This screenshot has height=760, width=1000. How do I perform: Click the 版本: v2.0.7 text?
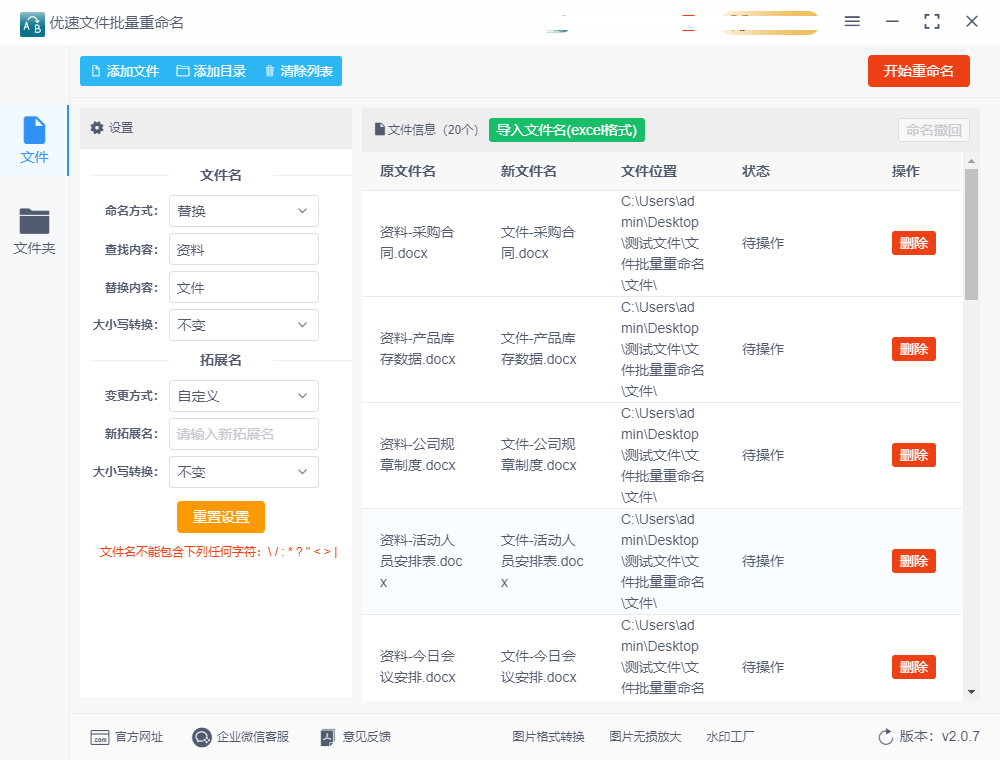[939, 736]
